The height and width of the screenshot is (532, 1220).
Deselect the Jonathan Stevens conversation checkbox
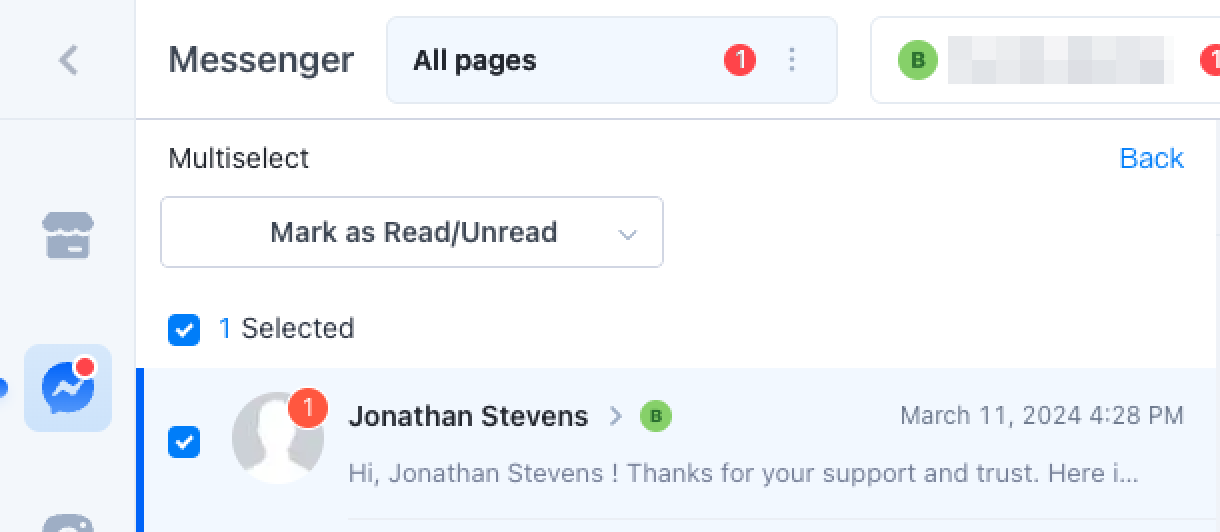184,441
